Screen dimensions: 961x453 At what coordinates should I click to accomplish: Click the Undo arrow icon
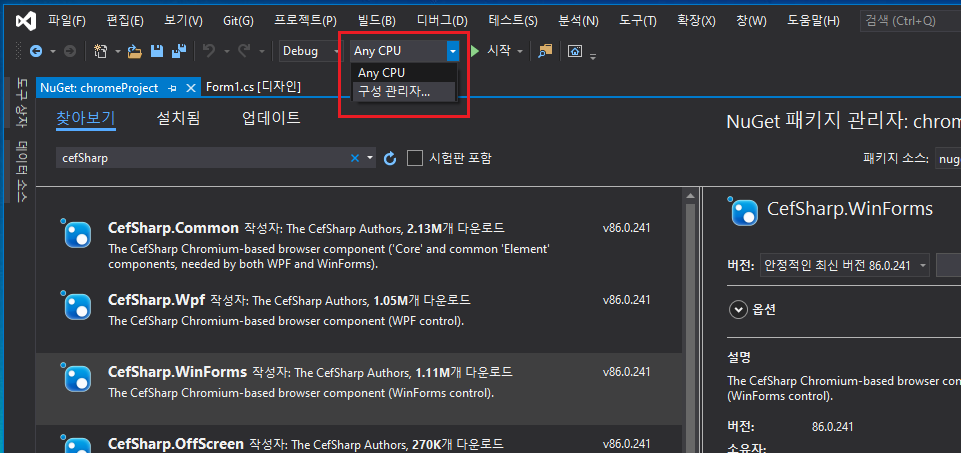tap(209, 51)
